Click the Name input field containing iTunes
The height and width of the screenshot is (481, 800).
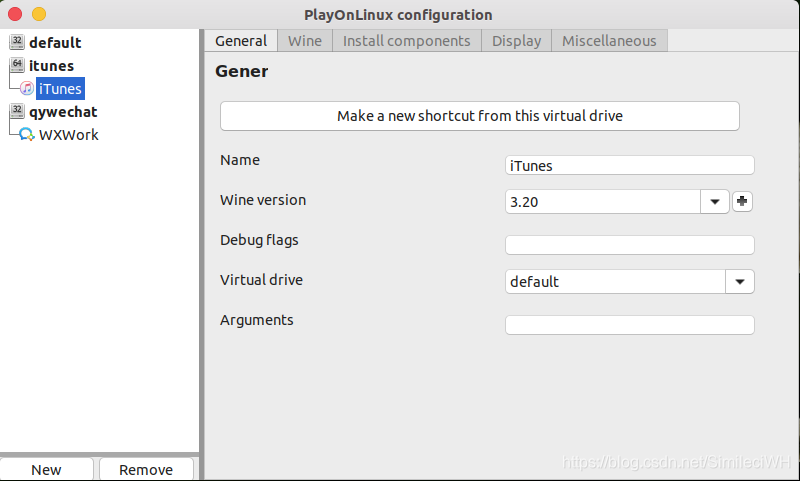(630, 165)
